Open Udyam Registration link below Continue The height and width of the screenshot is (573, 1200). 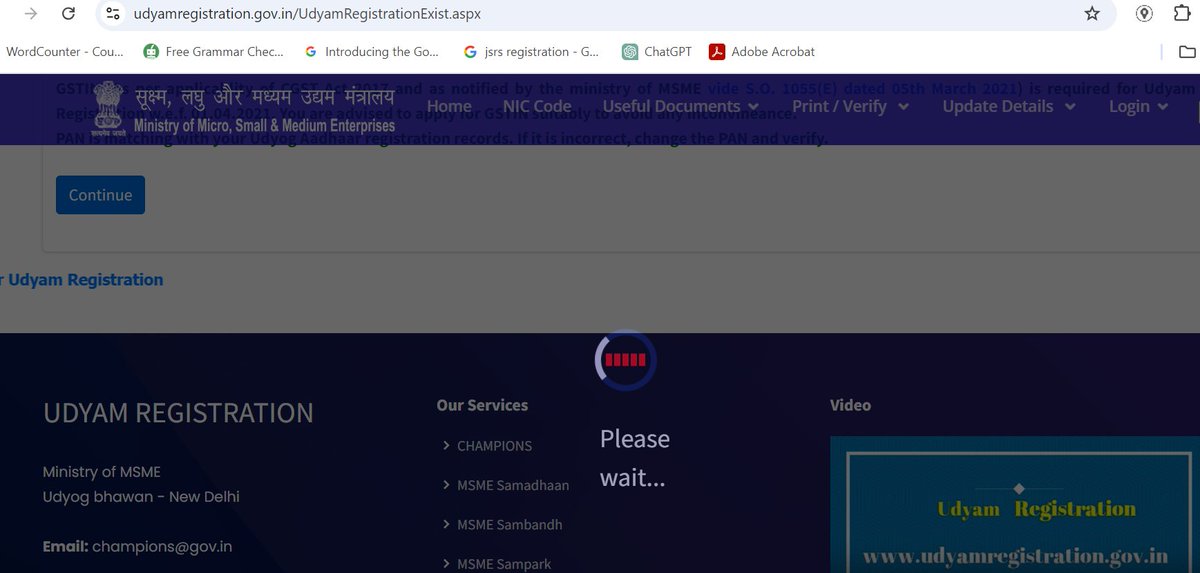(82, 280)
